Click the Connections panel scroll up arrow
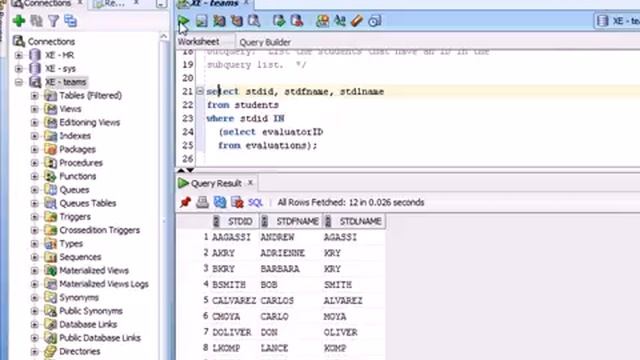640x360 pixels. (164, 36)
